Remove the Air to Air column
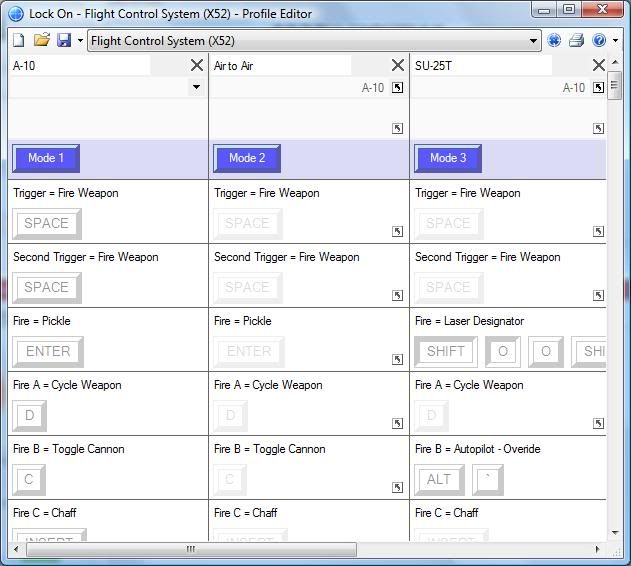The height and width of the screenshot is (566, 631). click(398, 66)
